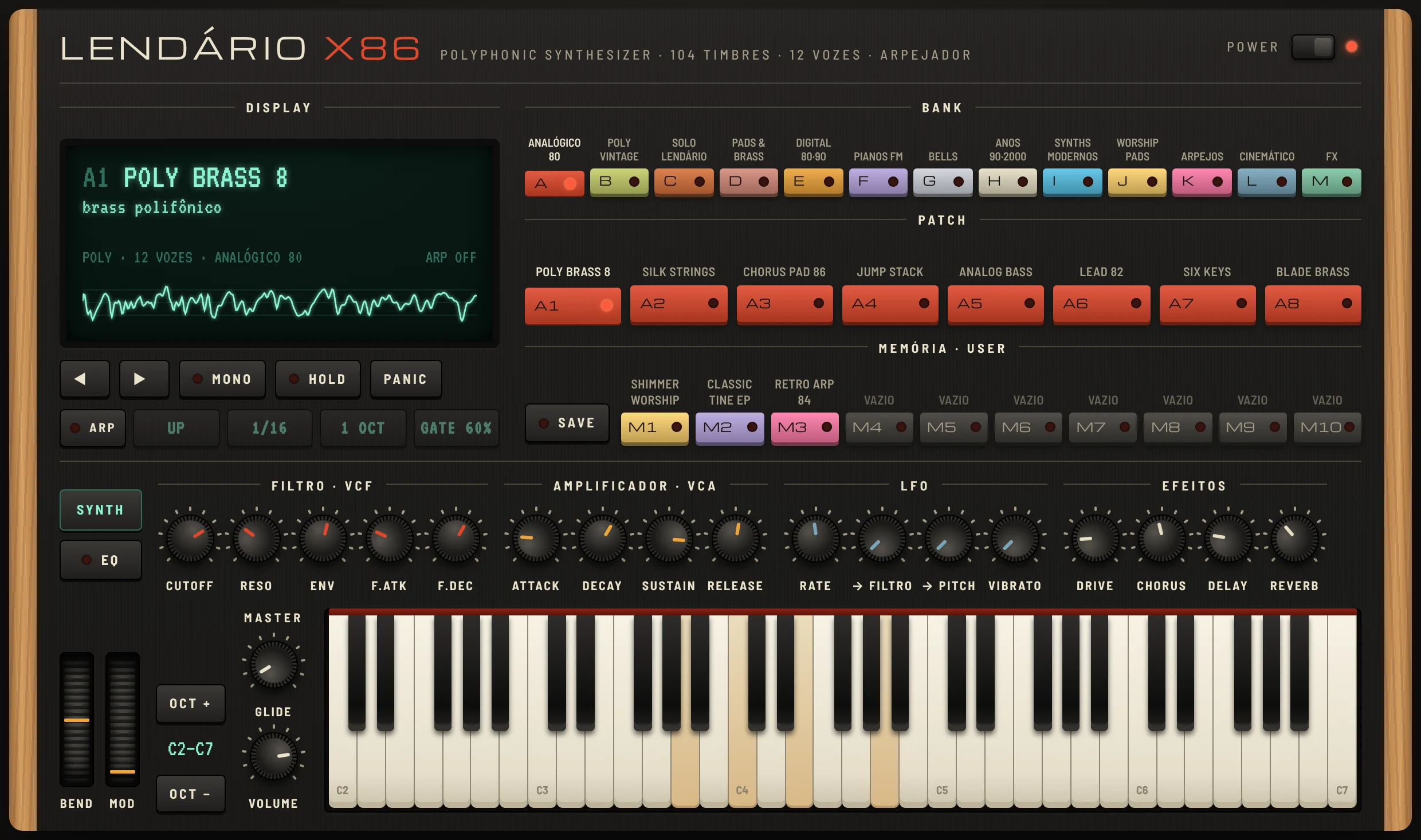The width and height of the screenshot is (1421, 840).
Task: Toggle the POWER switch
Action: click(1313, 47)
